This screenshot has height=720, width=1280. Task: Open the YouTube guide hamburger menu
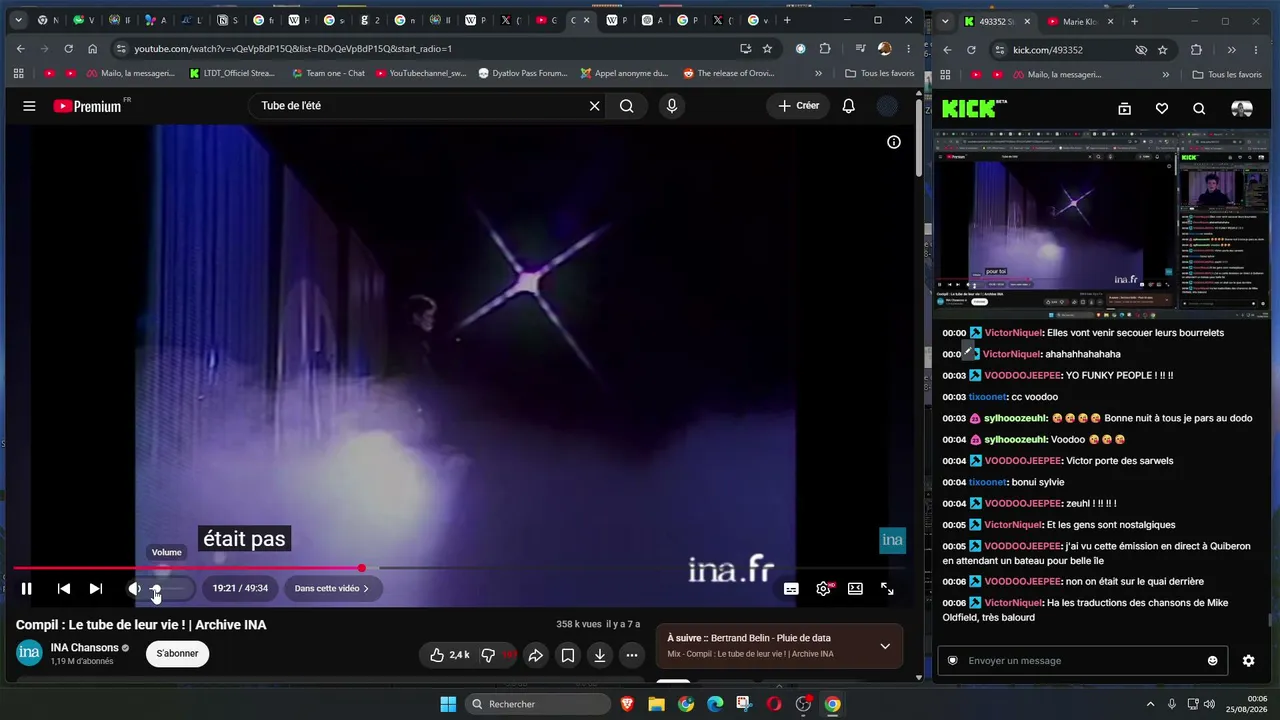click(29, 106)
